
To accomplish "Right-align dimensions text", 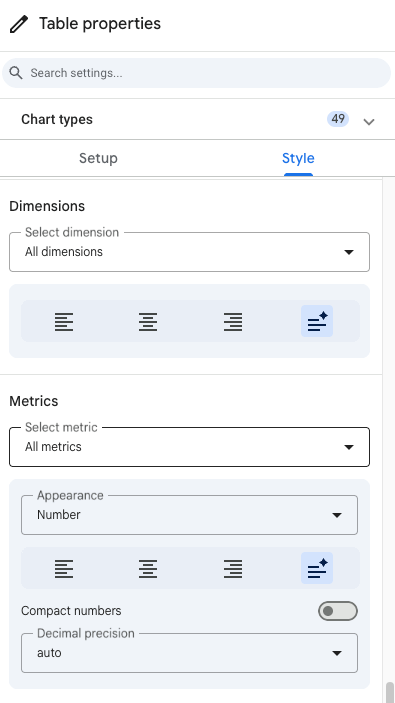I will pyautogui.click(x=233, y=321).
